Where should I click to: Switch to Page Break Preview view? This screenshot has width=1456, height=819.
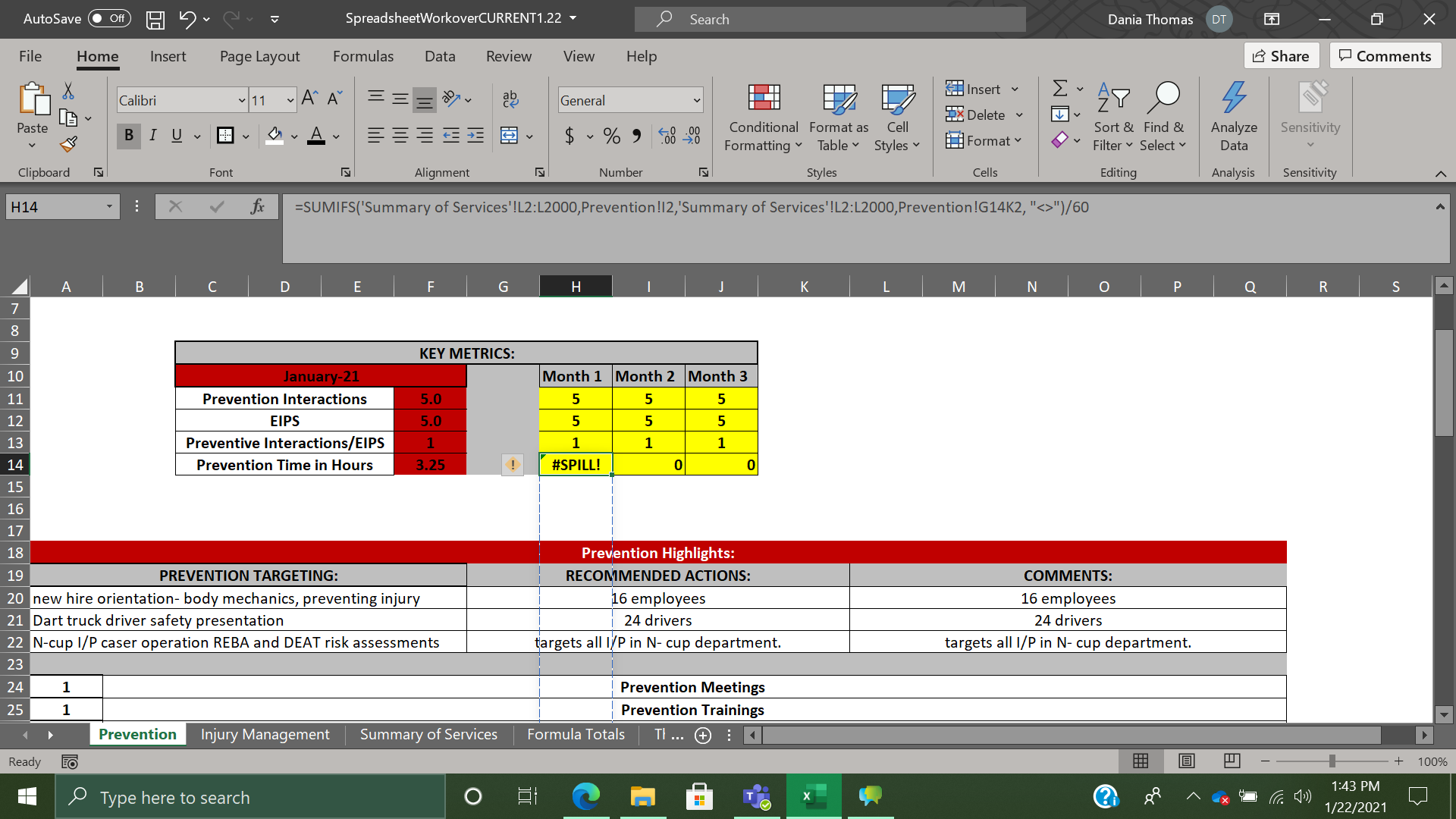[1232, 761]
